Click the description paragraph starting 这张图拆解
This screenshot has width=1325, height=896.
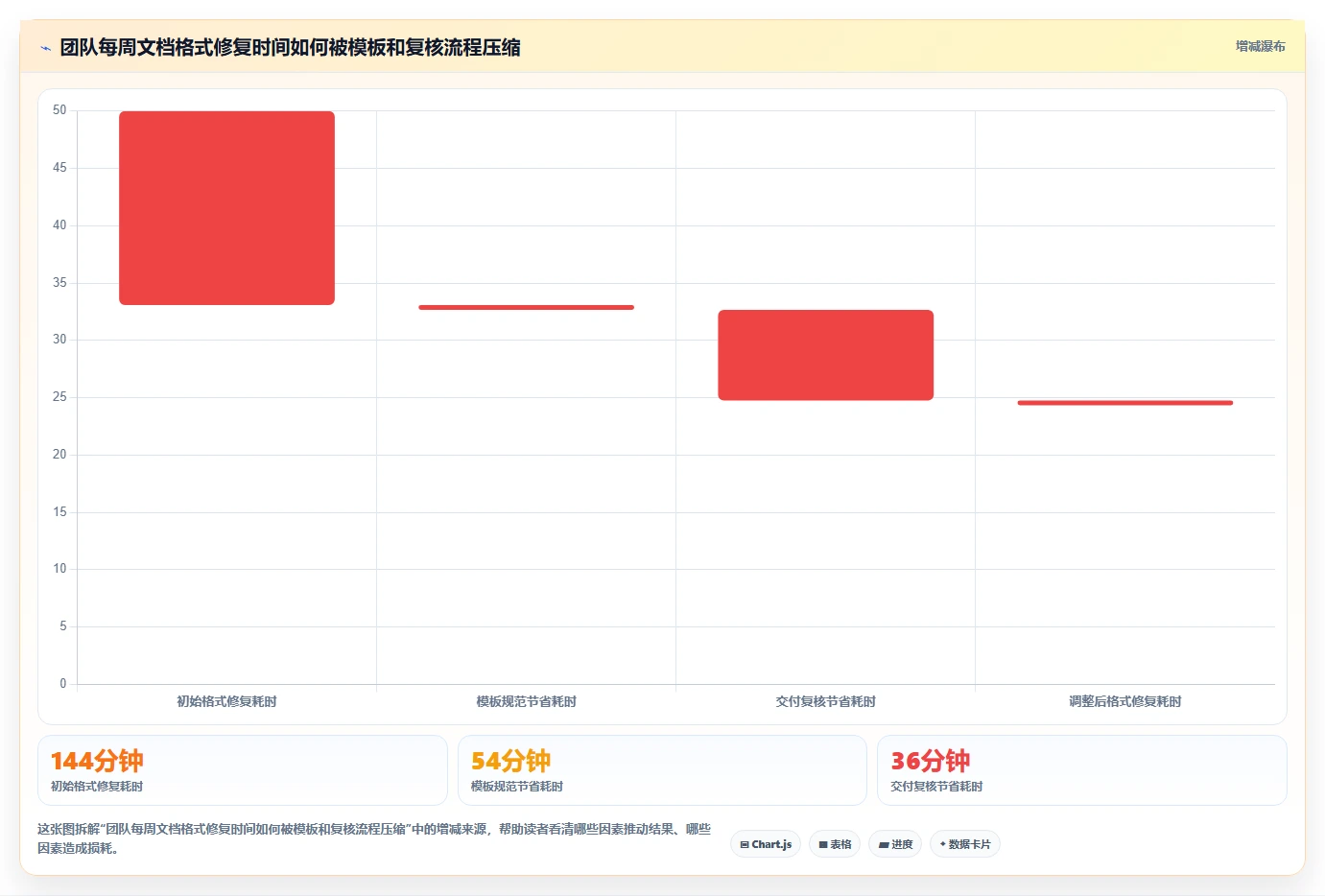tap(374, 838)
